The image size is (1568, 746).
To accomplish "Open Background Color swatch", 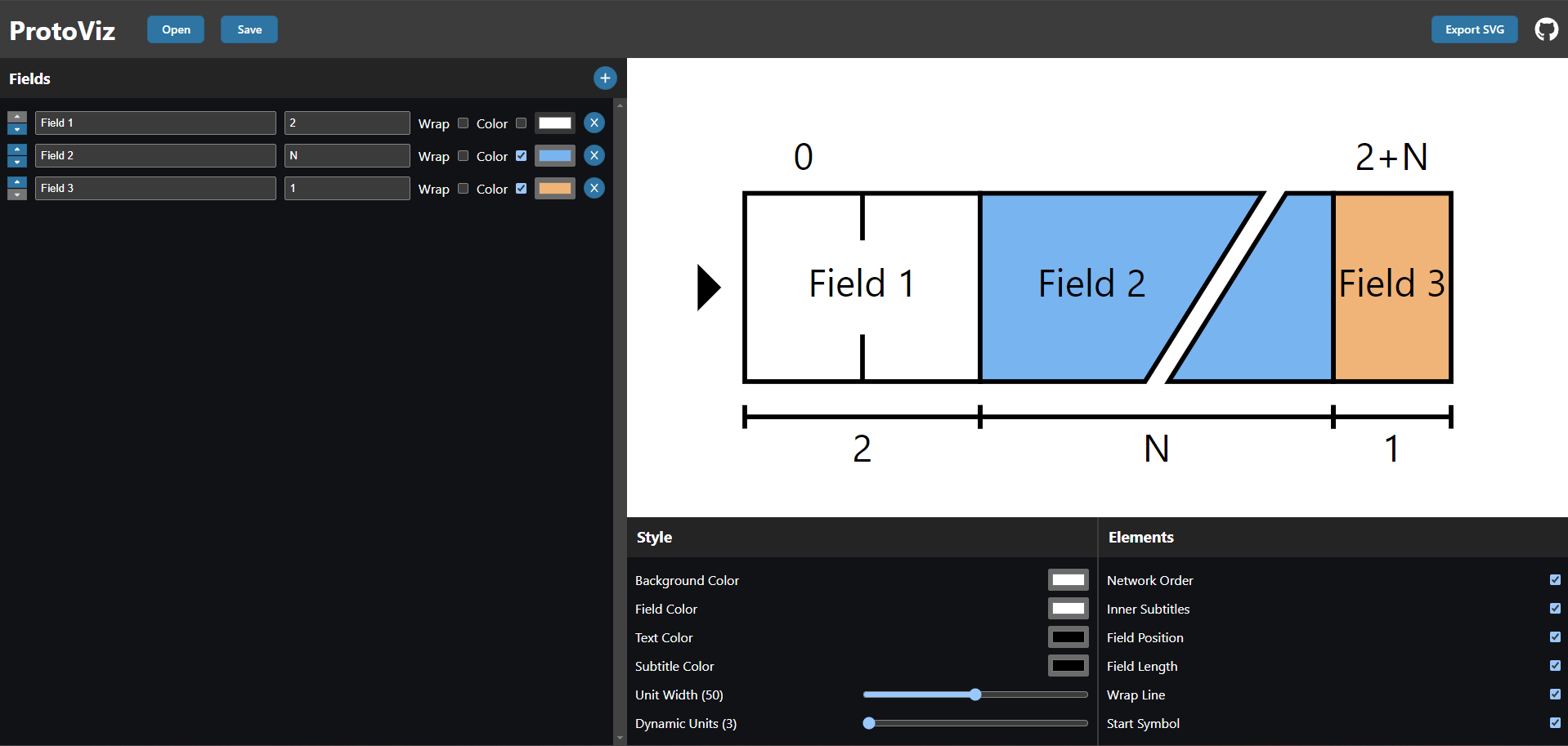I will click(x=1068, y=580).
